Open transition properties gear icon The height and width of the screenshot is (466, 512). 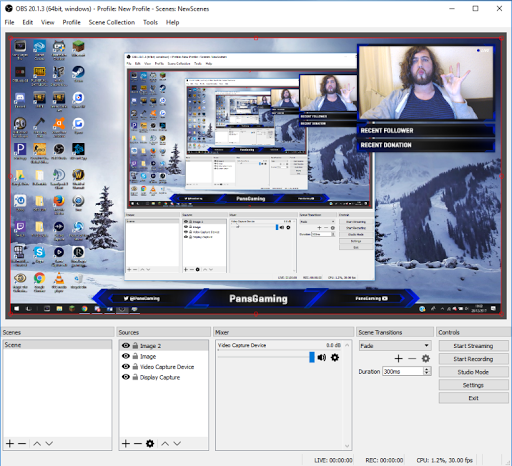click(426, 358)
